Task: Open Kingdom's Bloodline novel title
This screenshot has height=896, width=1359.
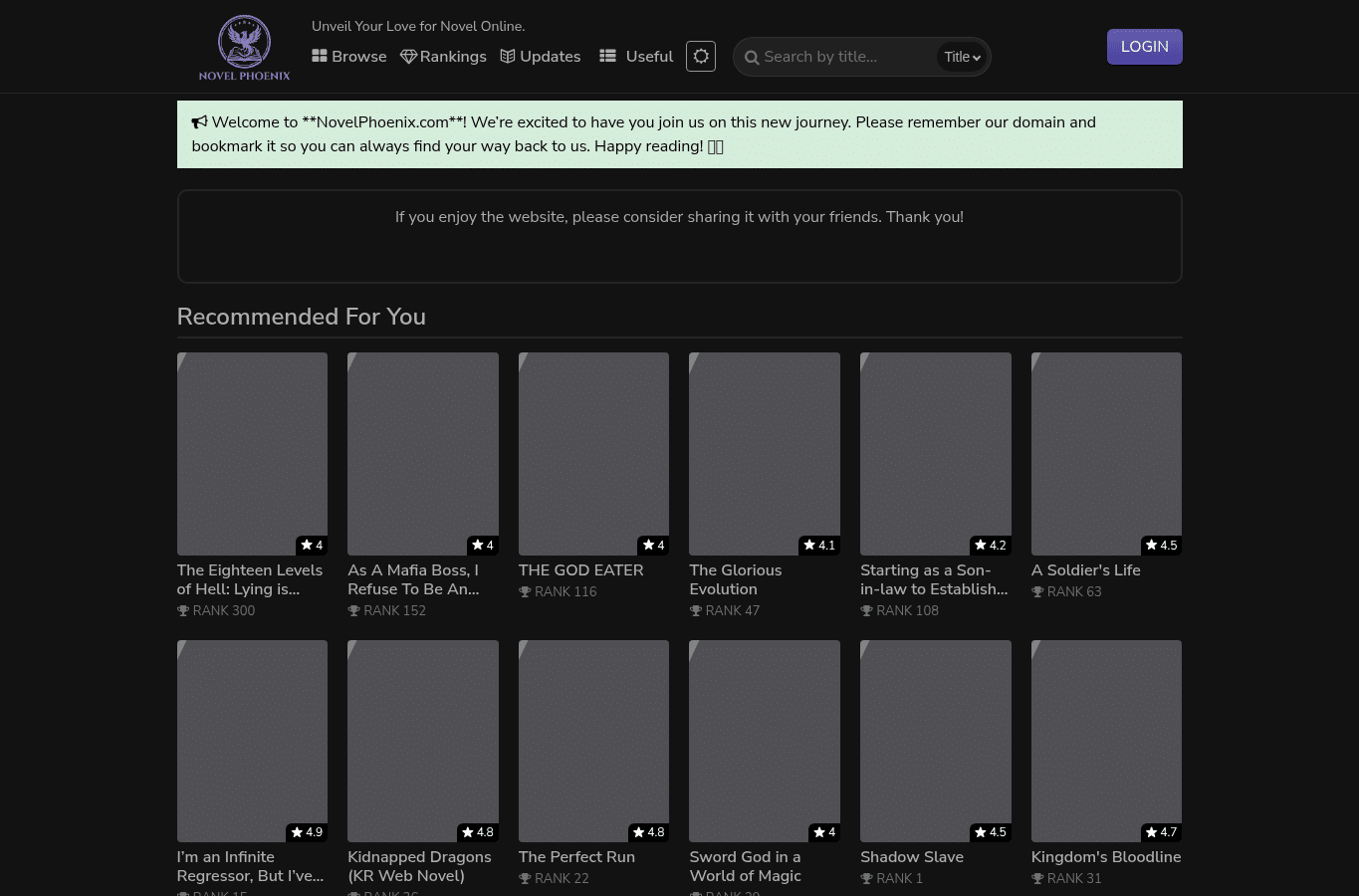Action: tap(1106, 857)
